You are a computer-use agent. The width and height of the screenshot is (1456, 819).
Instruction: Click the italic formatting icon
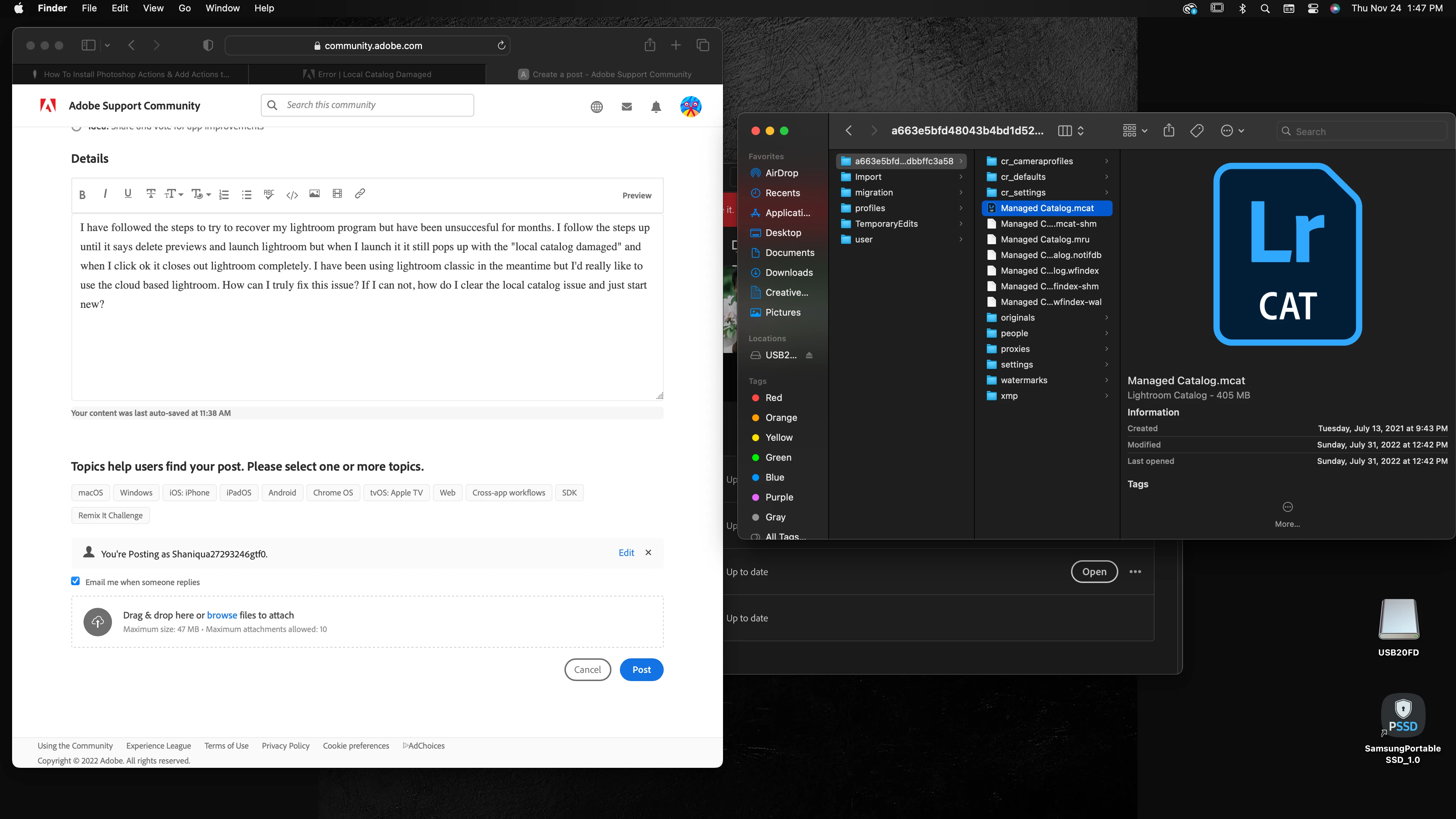(105, 194)
